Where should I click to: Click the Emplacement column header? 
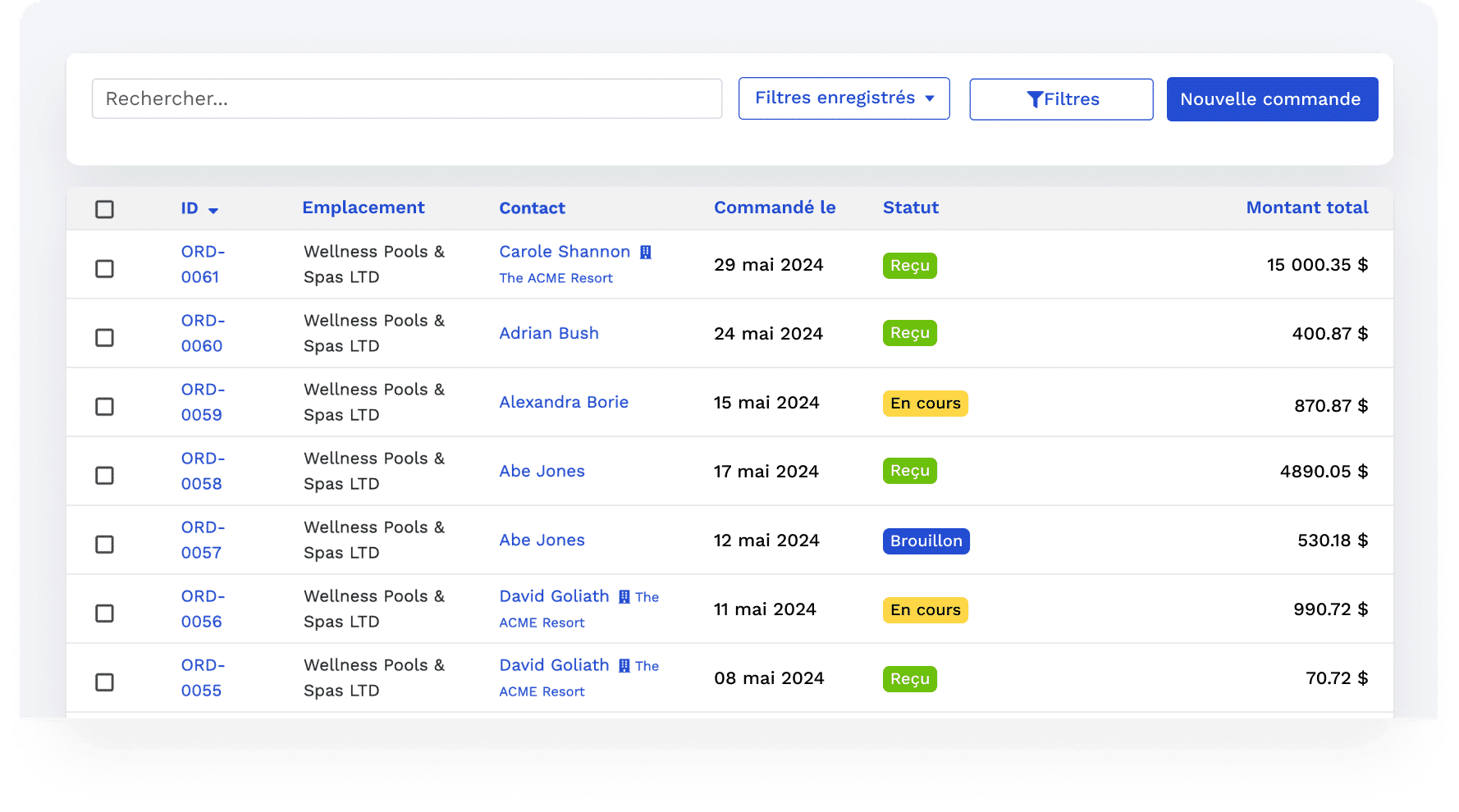(364, 208)
